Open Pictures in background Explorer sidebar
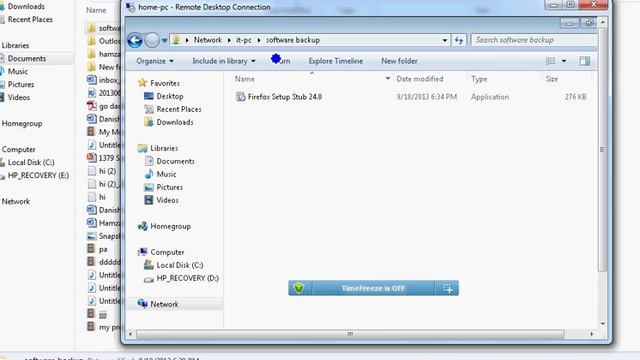 [20, 84]
